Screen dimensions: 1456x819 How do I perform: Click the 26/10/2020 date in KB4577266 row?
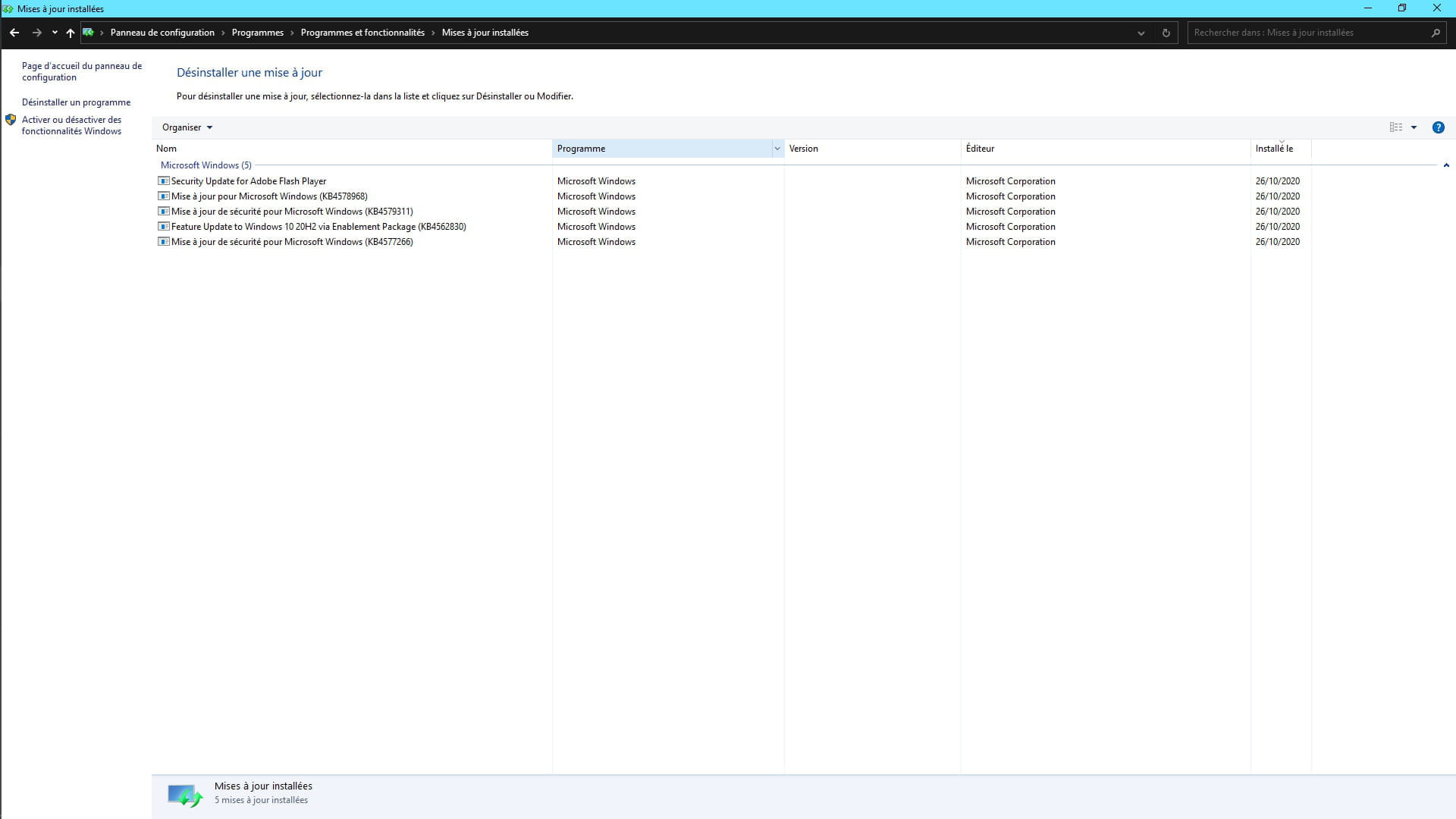[x=1277, y=242]
